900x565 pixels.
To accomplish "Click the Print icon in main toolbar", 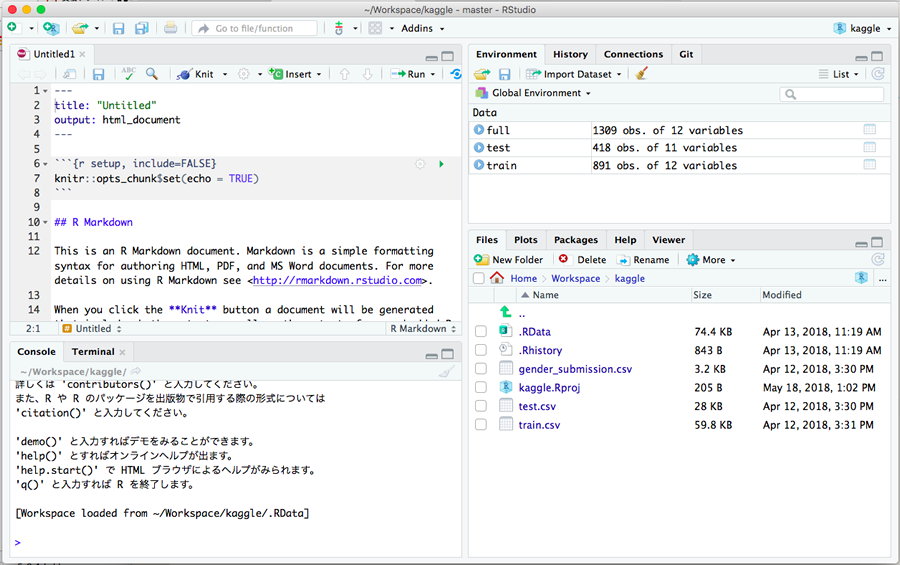I will click(170, 28).
